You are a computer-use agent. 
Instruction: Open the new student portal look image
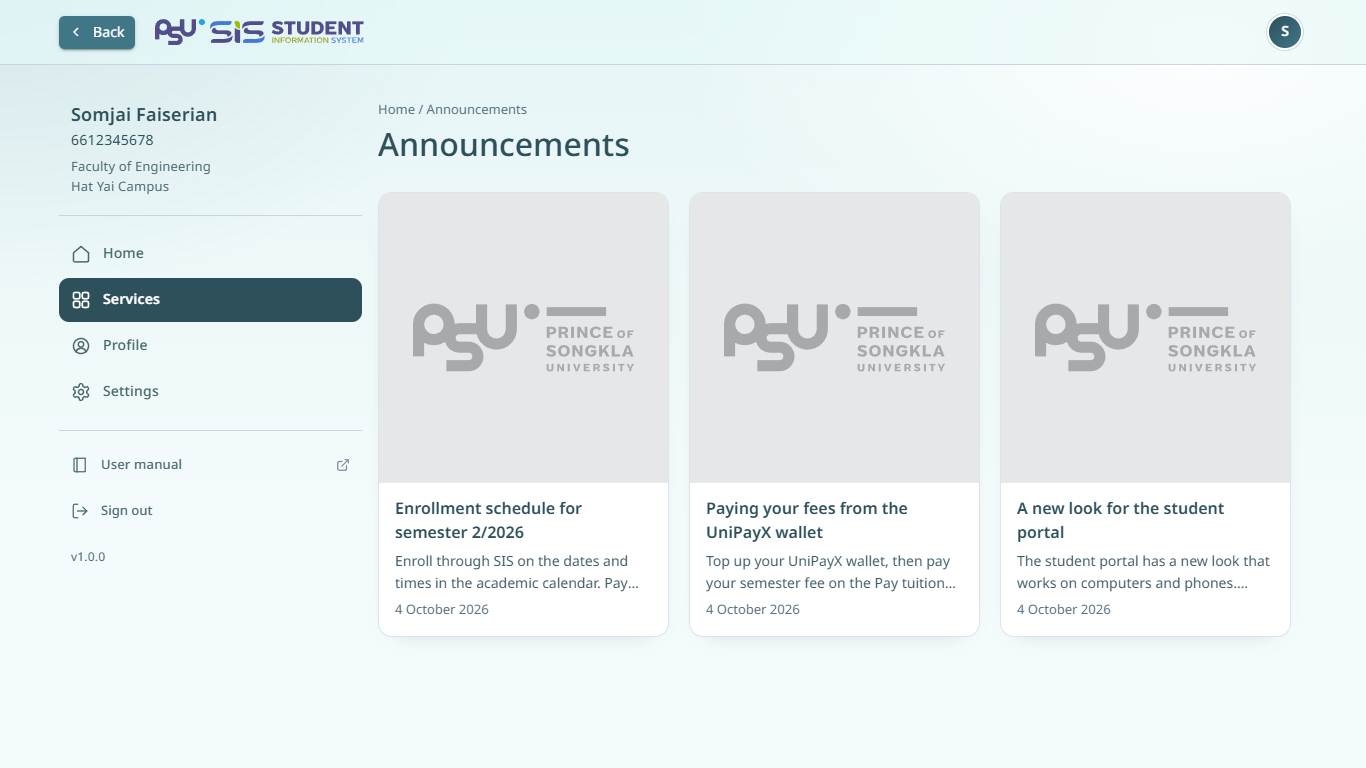click(1145, 338)
